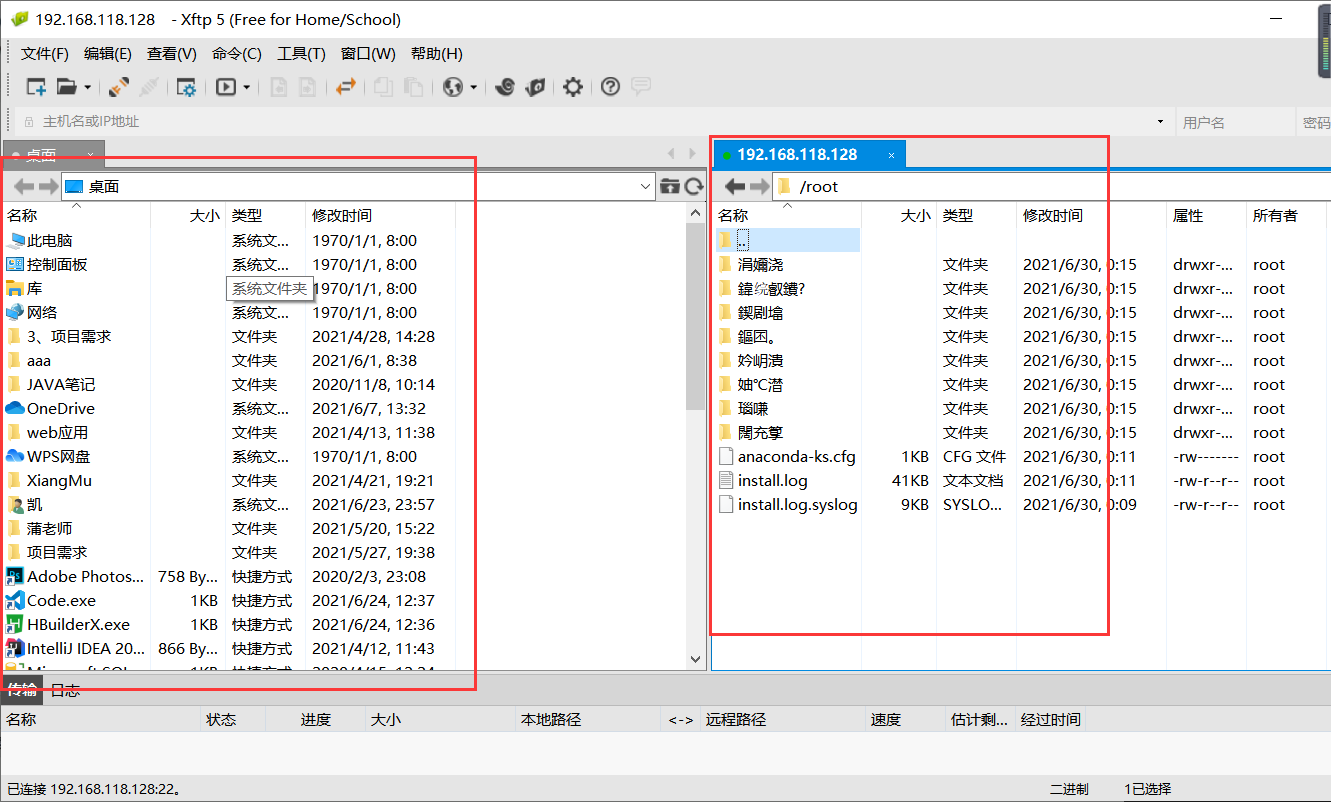Select anaconda-ks.cfg in remote pane
Viewport: 1331px width, 802px height.
coord(786,456)
